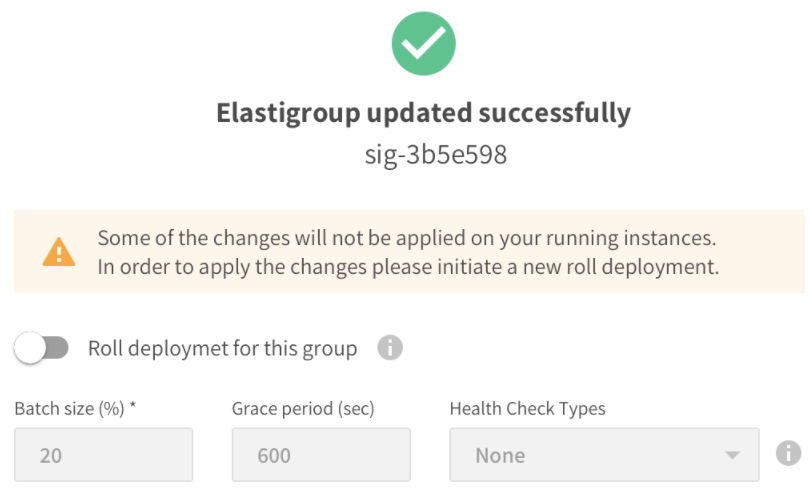Click warning text about running instances
Image resolution: width=812 pixels, height=494 pixels.
[x=407, y=239]
